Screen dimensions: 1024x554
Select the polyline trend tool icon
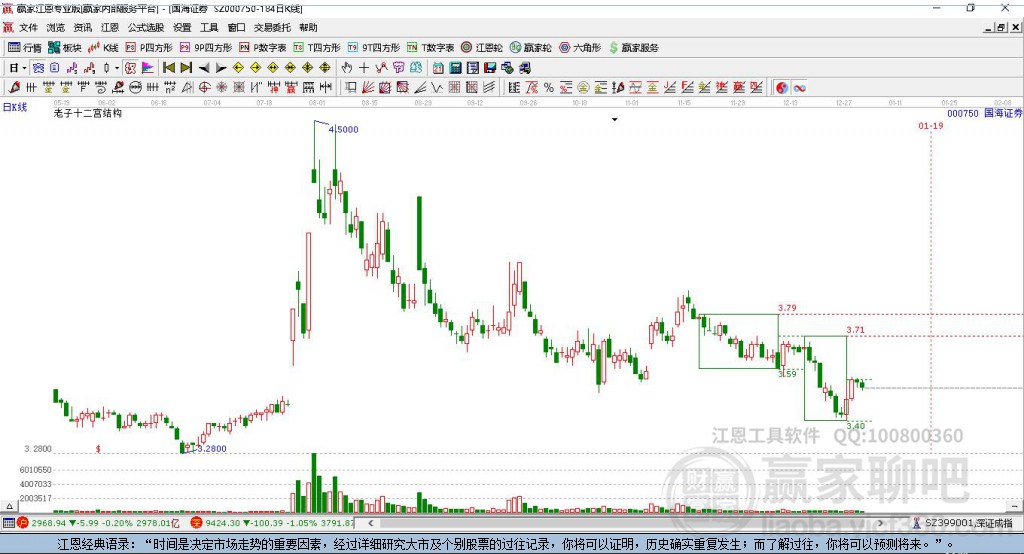click(x=381, y=68)
